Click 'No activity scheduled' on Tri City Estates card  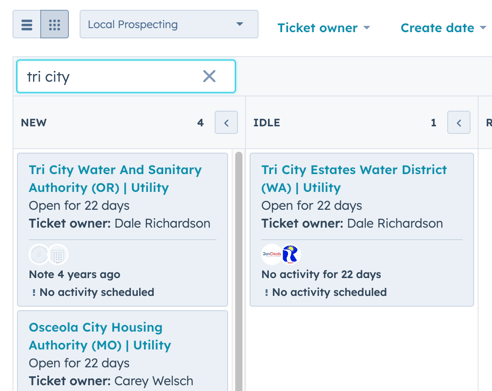tap(329, 292)
